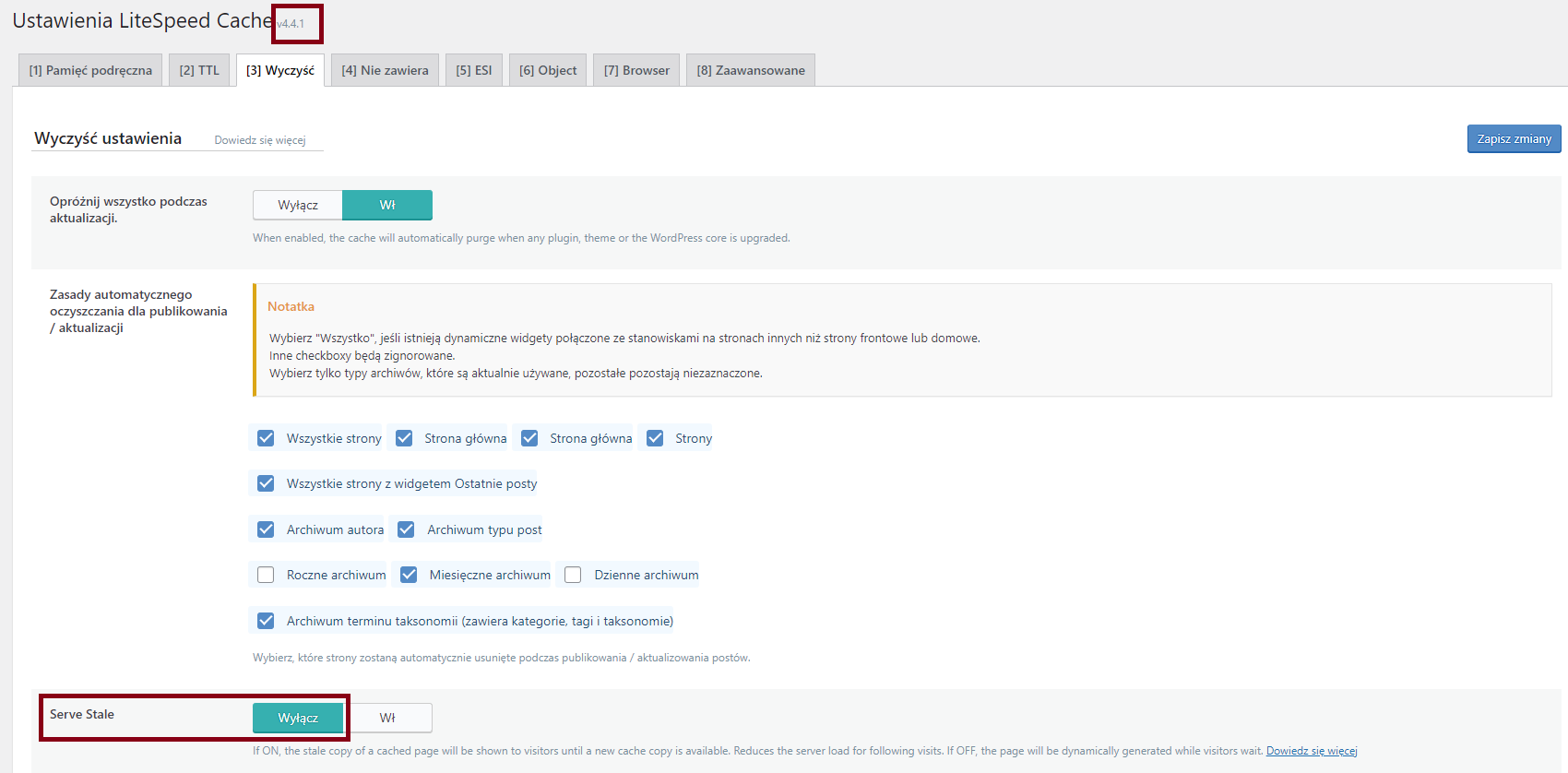Click the Zapisz zmiany button
Screen dimensions: 1568x773
click(x=1515, y=138)
